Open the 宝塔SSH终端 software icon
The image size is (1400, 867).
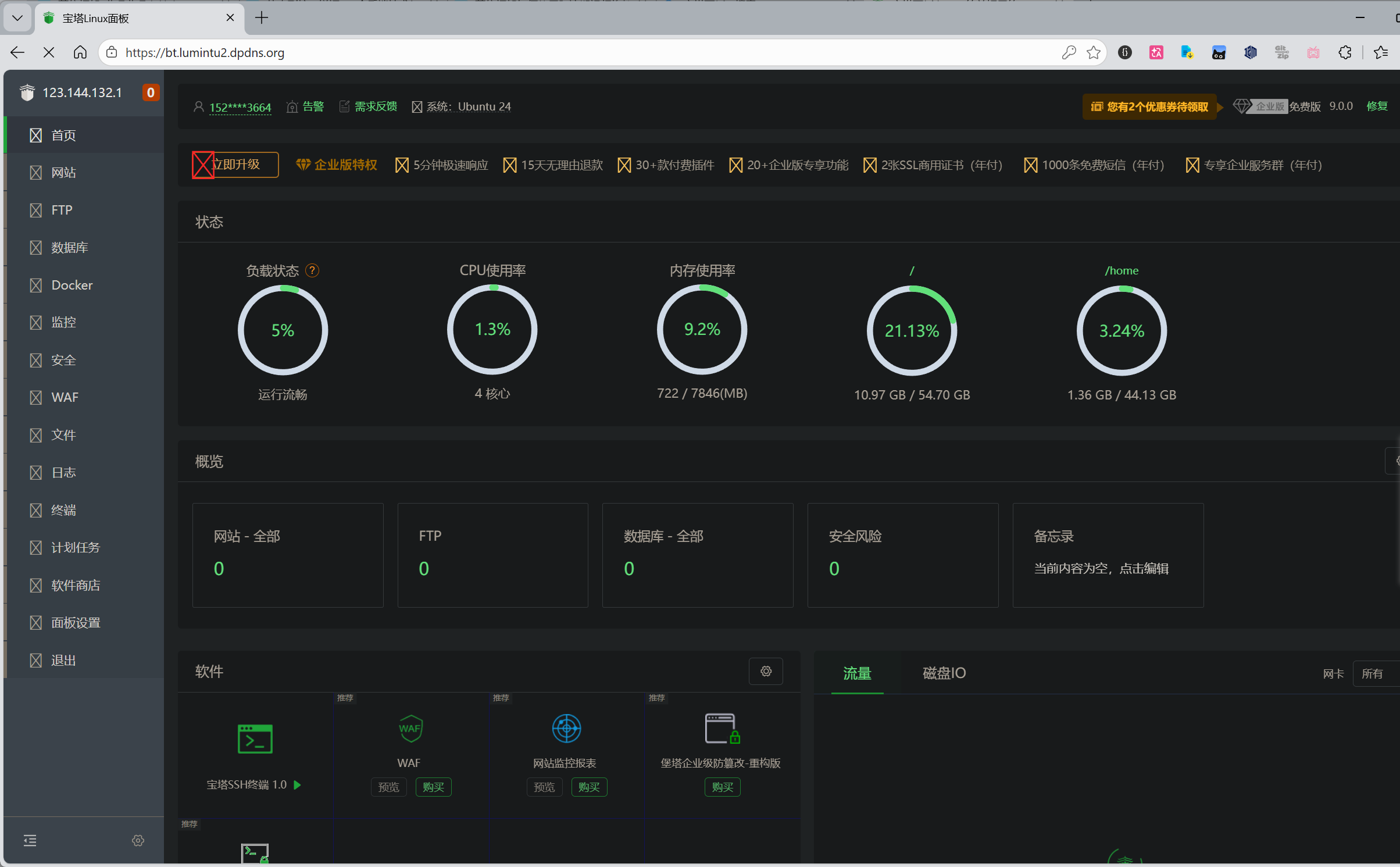point(255,738)
